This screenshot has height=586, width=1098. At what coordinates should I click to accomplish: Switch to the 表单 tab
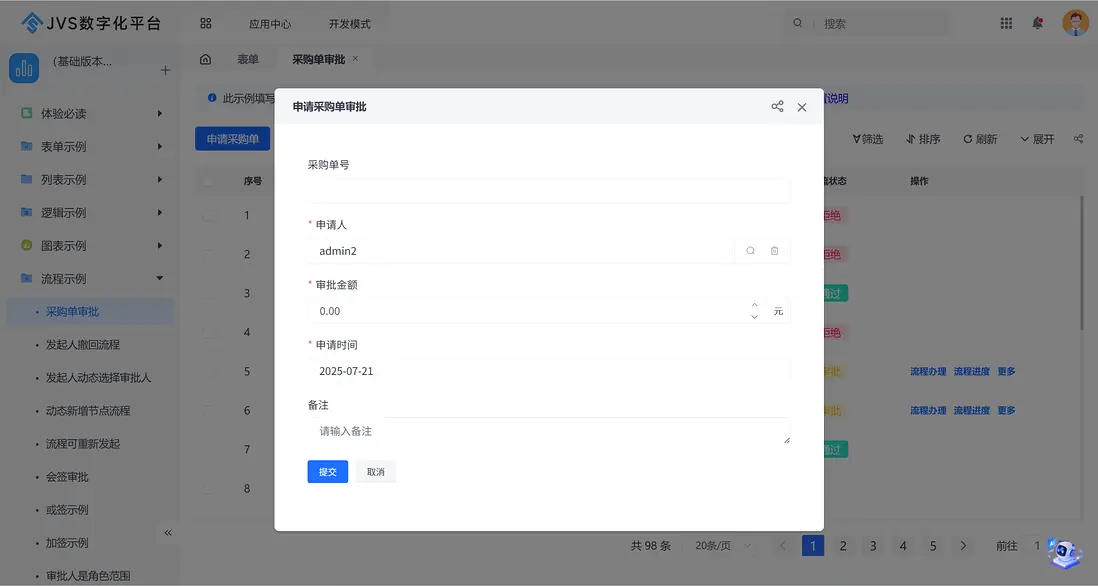[x=248, y=58]
